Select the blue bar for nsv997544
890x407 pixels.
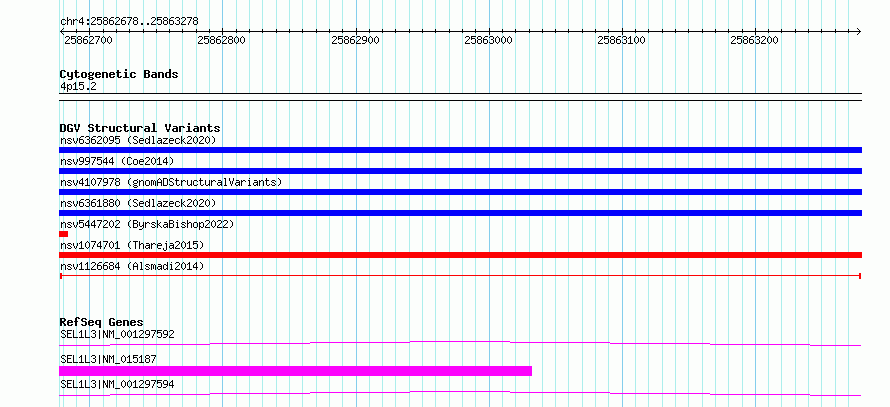(460, 171)
